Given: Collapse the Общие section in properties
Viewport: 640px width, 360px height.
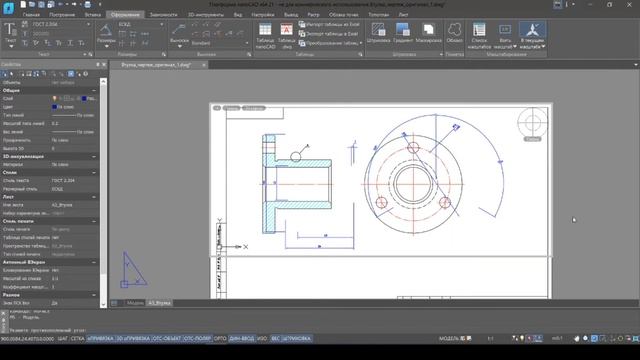Looking at the screenshot, I should [94, 91].
